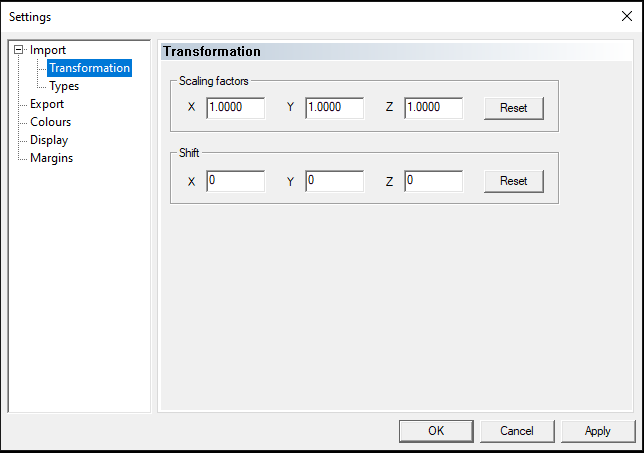Reset the Shift values
The height and width of the screenshot is (453, 644).
click(513, 181)
